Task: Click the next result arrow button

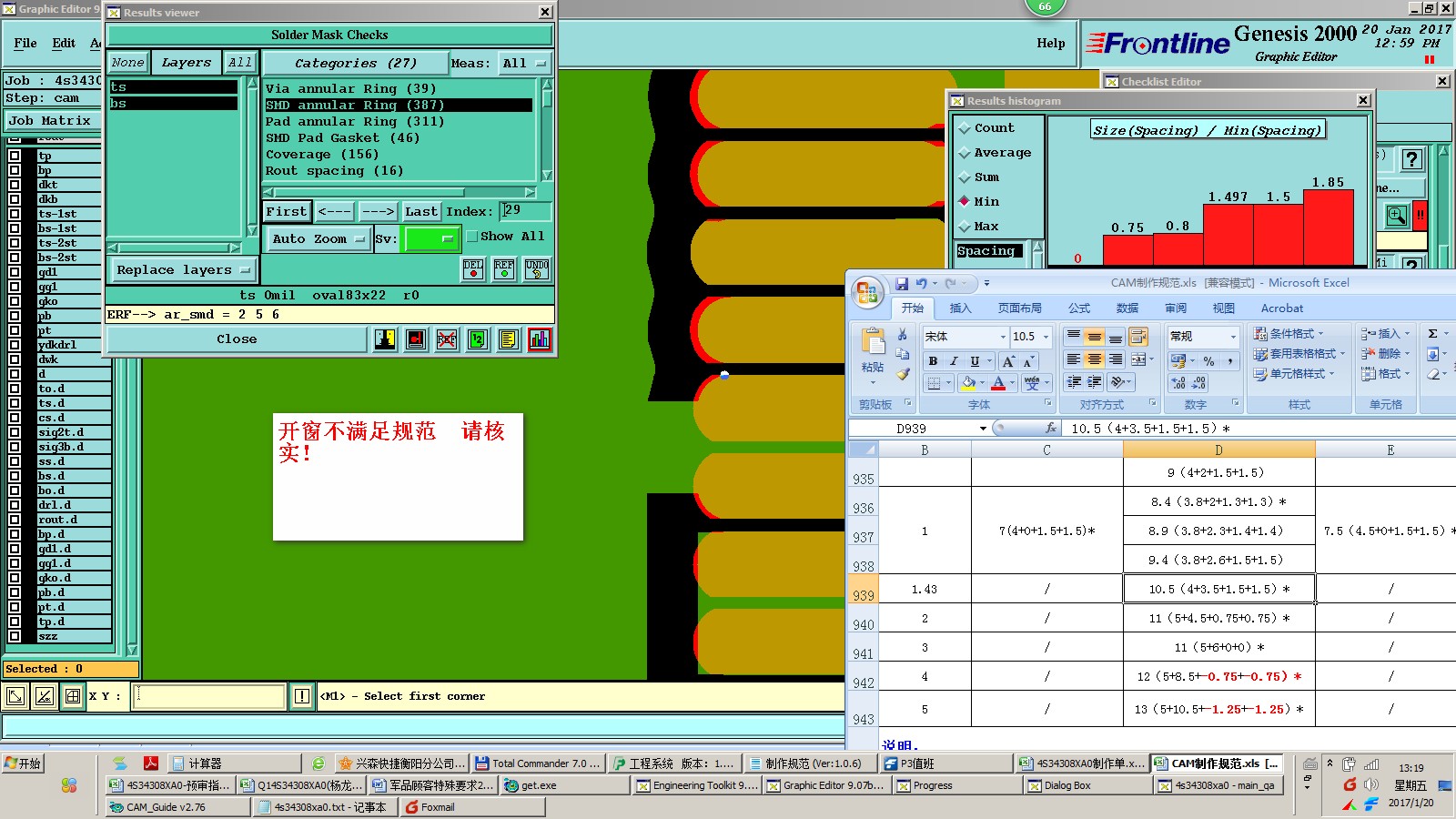Action: 378,212
